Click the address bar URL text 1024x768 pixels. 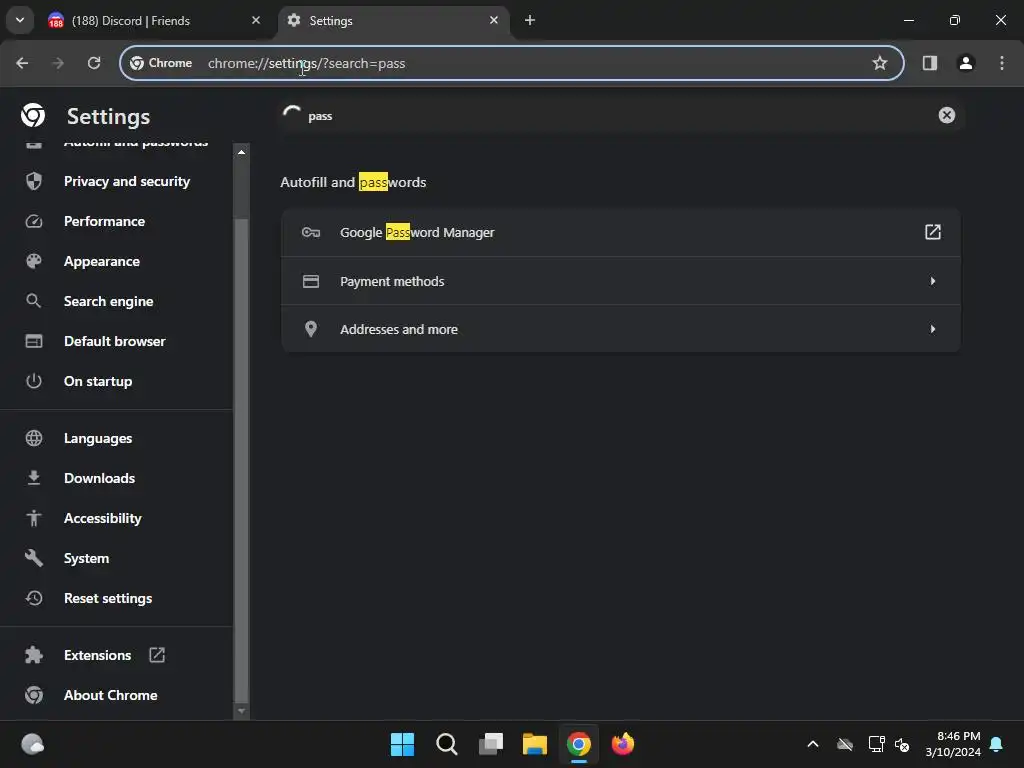pyautogui.click(x=306, y=63)
